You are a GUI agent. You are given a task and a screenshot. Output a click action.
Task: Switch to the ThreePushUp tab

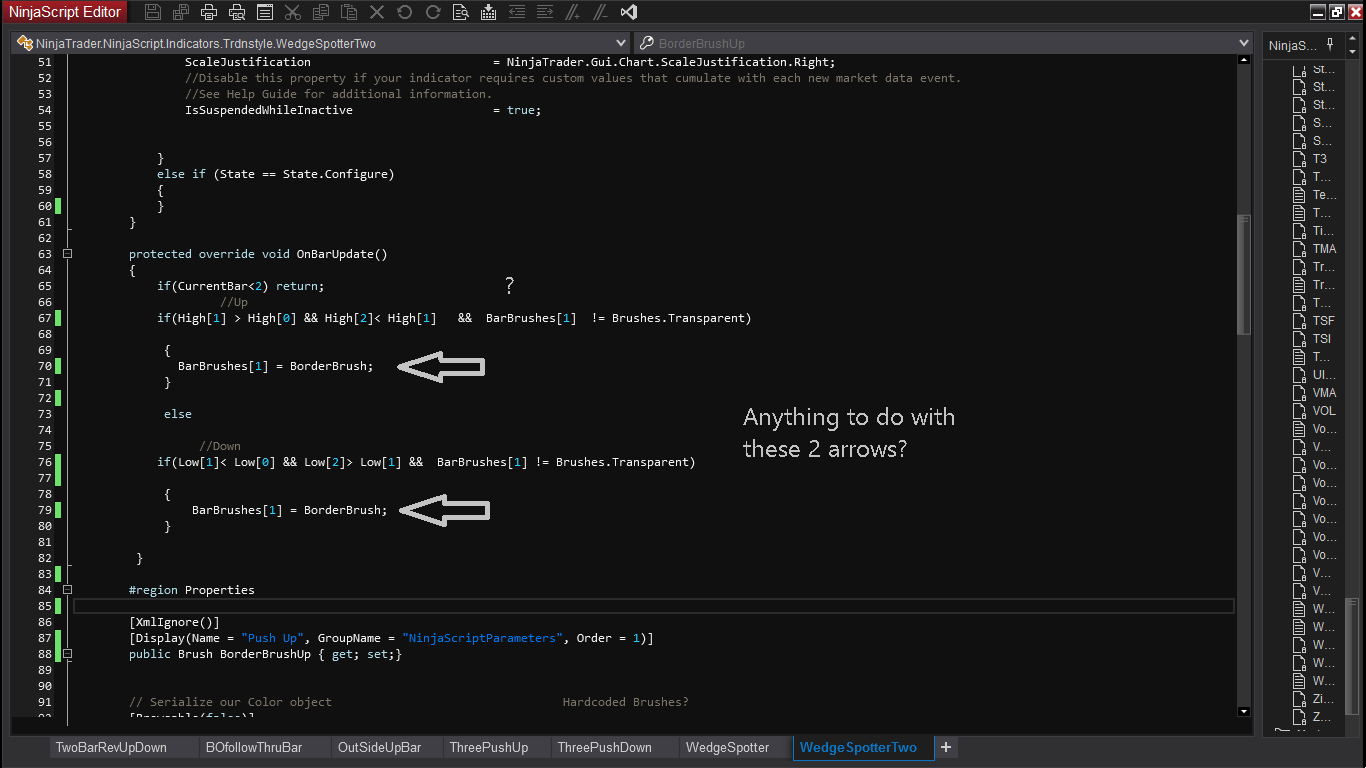click(x=488, y=747)
